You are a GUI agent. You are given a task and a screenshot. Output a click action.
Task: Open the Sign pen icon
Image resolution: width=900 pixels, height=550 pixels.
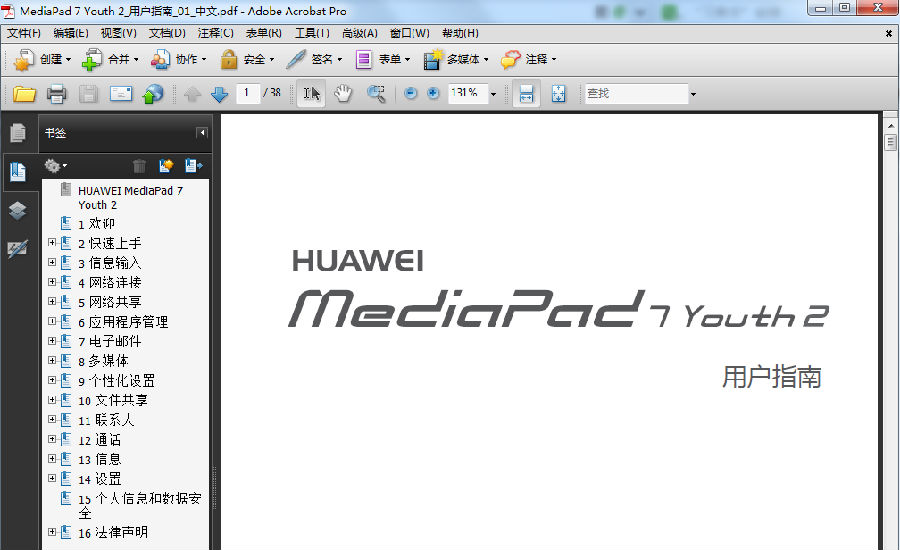(x=296, y=59)
